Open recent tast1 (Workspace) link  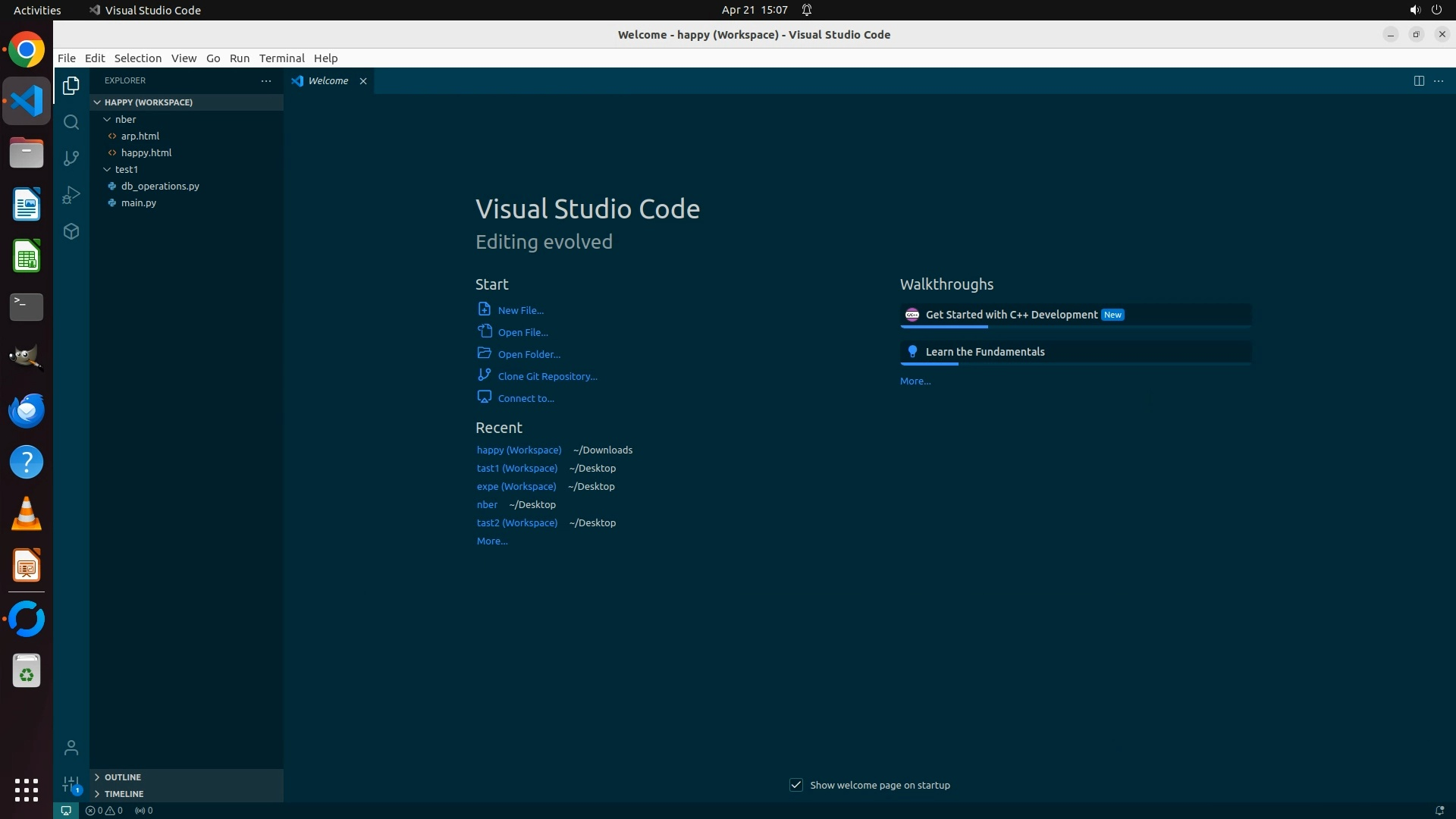(x=516, y=469)
